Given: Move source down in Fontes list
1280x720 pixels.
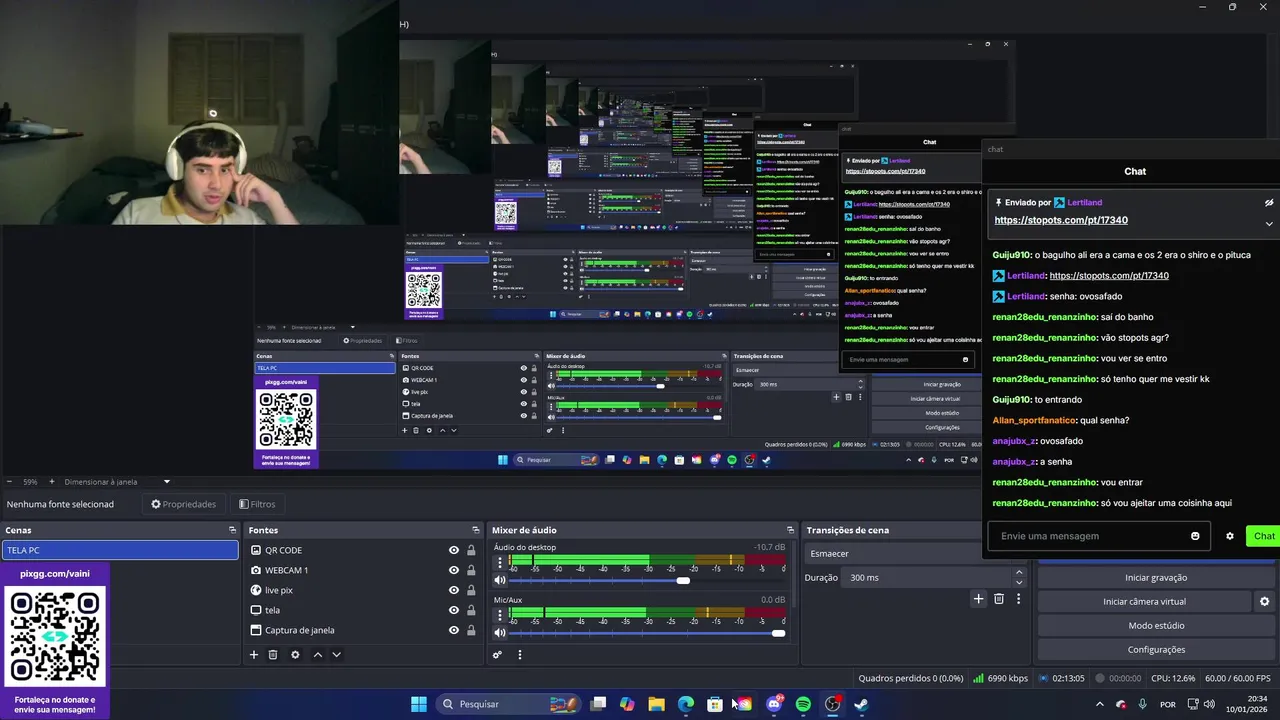Looking at the screenshot, I should 337,655.
